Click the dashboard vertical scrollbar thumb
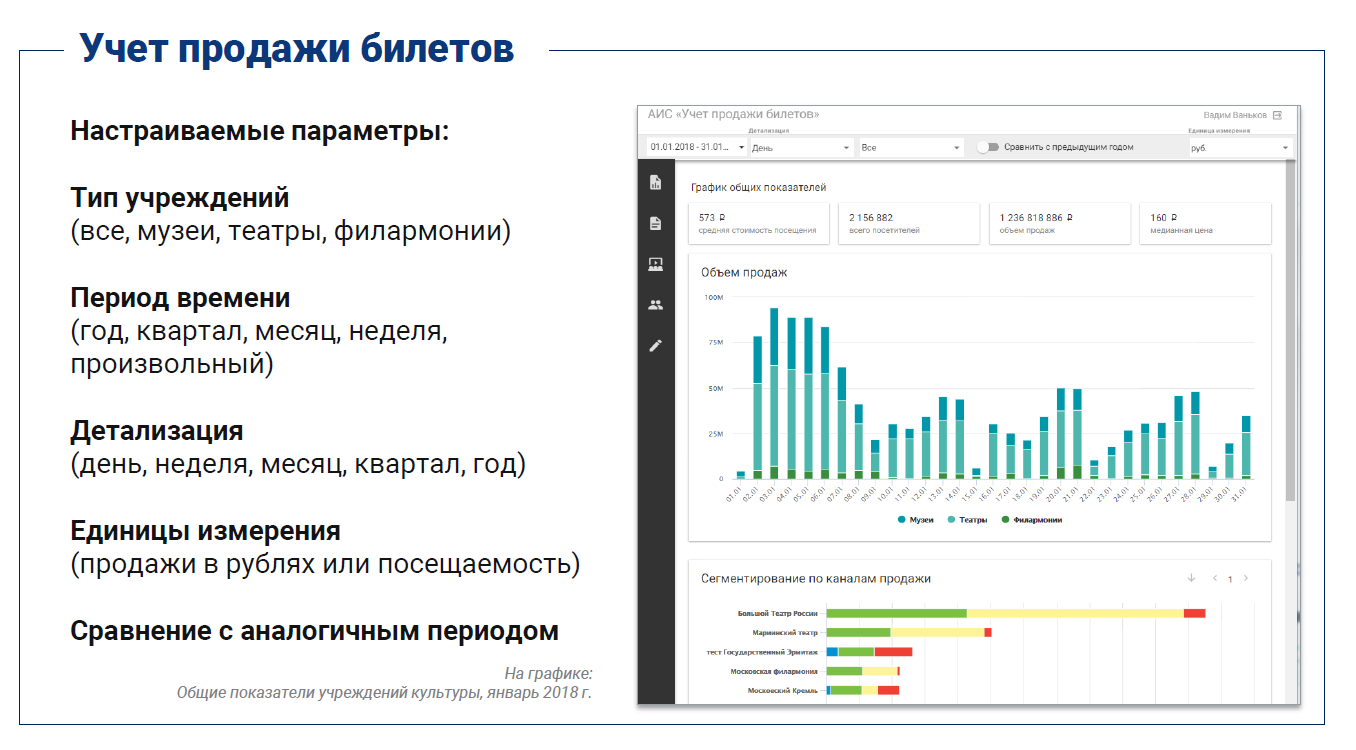The image size is (1356, 750). [1290, 330]
